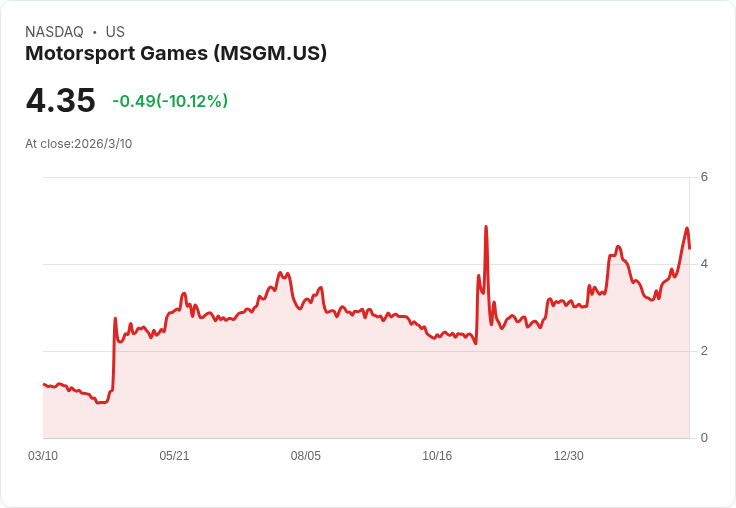736x508 pixels.
Task: Click the 0 price axis label
Action: click(x=704, y=438)
